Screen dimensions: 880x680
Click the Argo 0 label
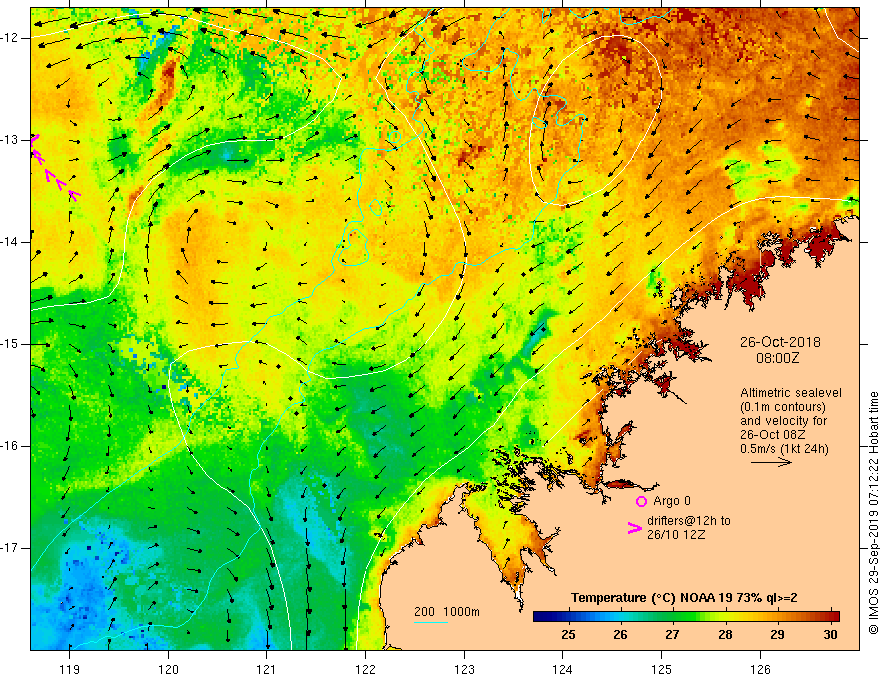[672, 501]
